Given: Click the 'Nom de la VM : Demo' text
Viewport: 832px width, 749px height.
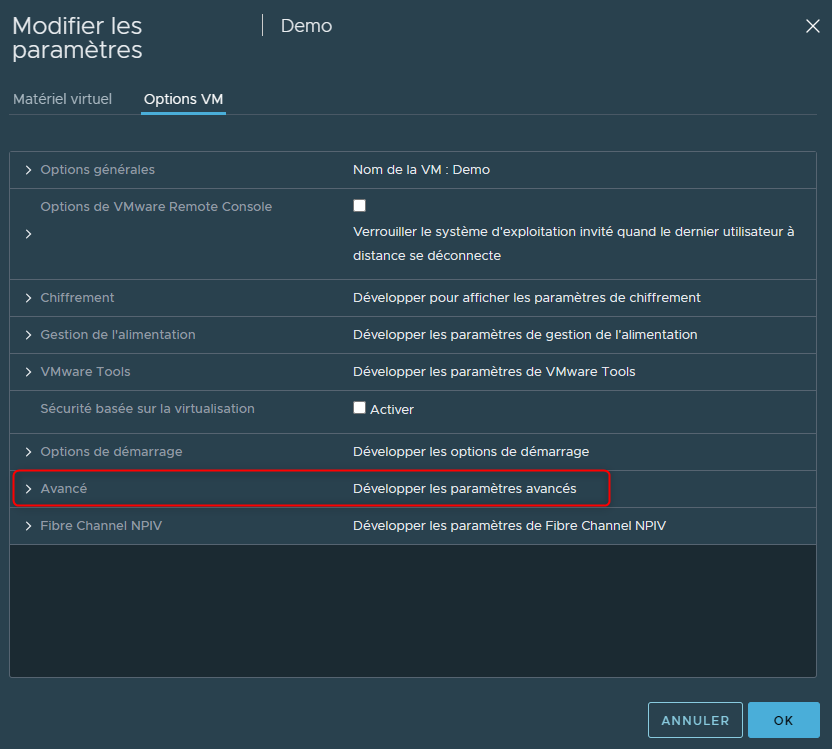Looking at the screenshot, I should 421,170.
